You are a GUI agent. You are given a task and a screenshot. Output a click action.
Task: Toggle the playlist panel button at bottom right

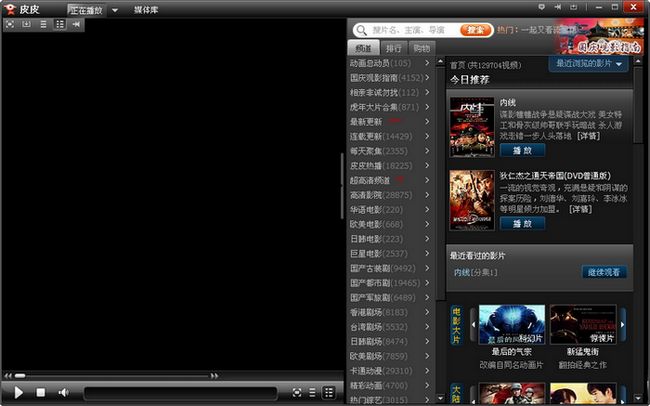(x=329, y=392)
